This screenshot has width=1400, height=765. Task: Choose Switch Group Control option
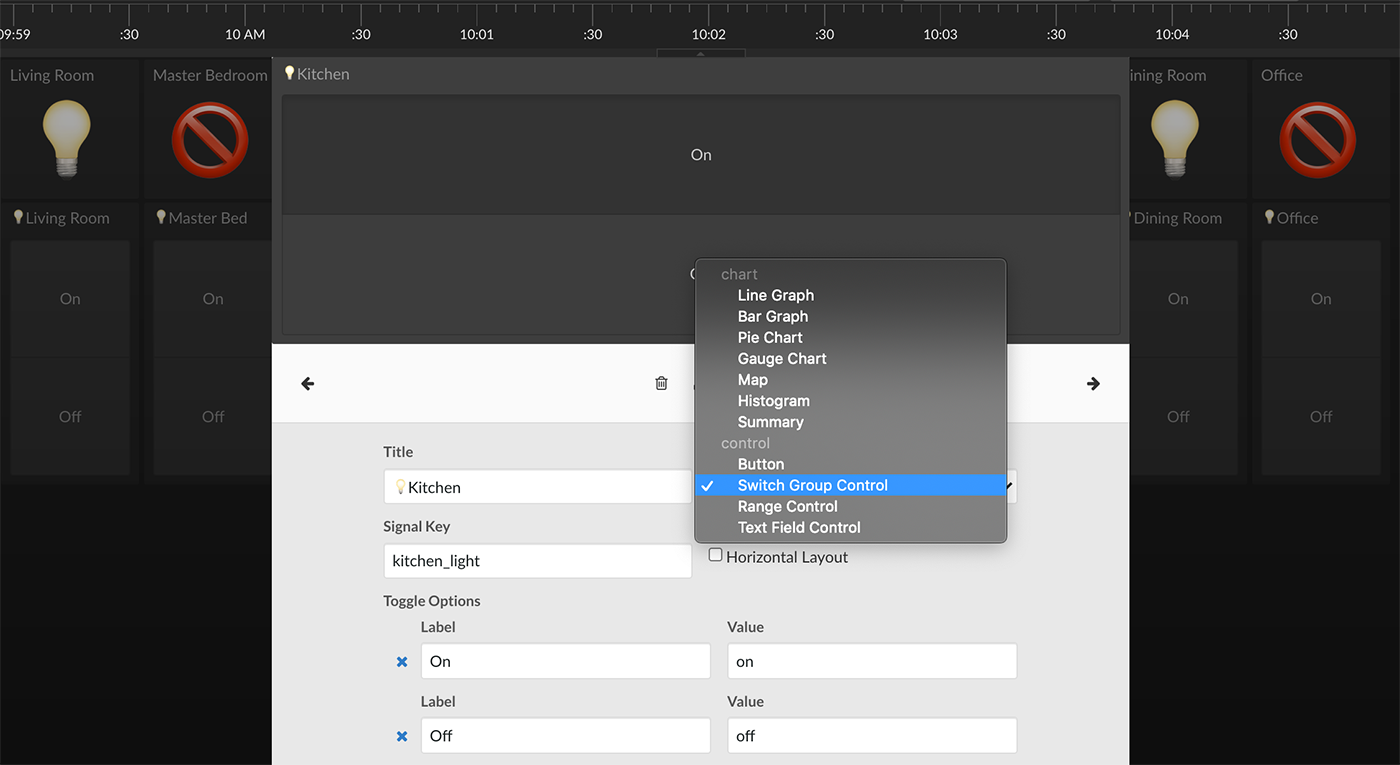[x=851, y=485]
